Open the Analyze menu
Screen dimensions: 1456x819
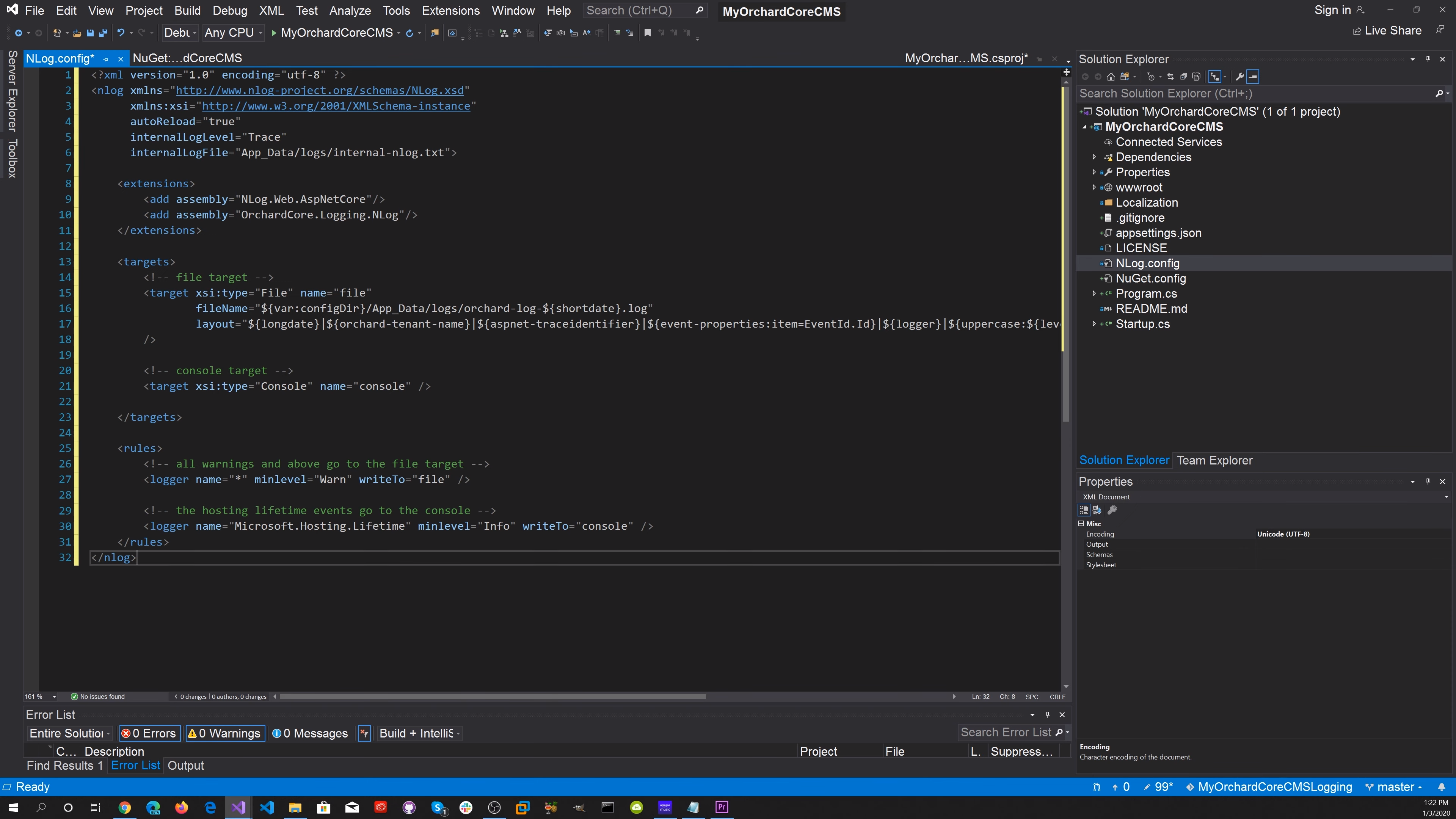click(x=350, y=10)
